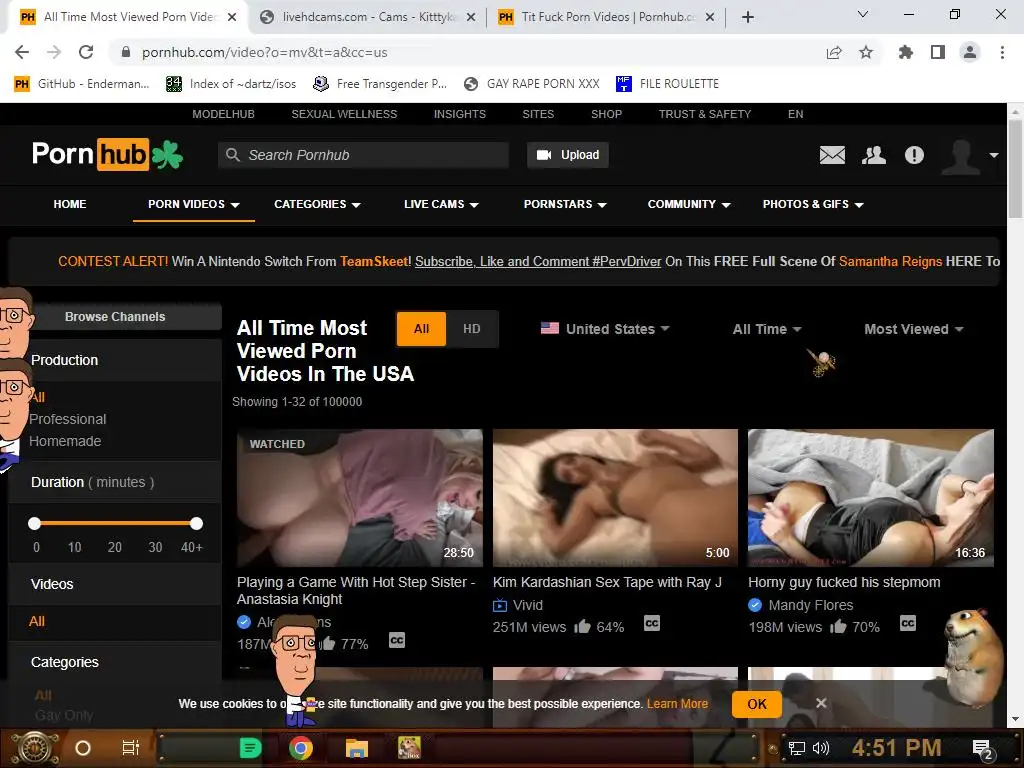1024x768 pixels.
Task: Select All under the Videos filter
Action: pos(37,622)
